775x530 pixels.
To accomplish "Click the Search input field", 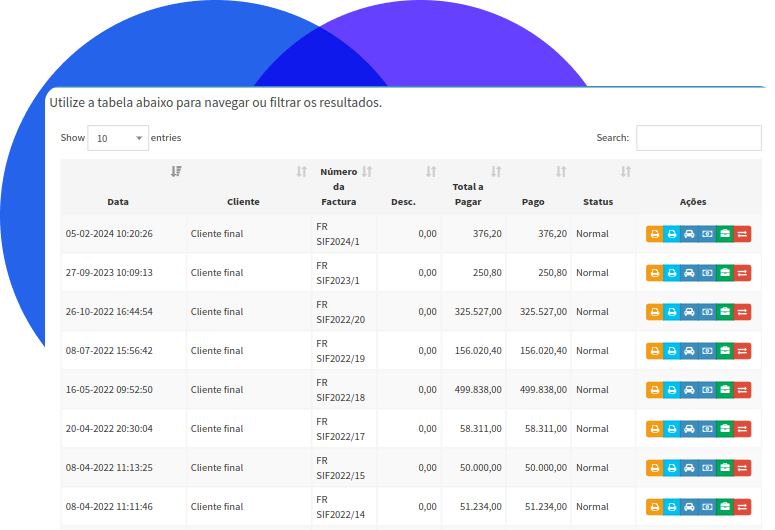I will click(698, 138).
